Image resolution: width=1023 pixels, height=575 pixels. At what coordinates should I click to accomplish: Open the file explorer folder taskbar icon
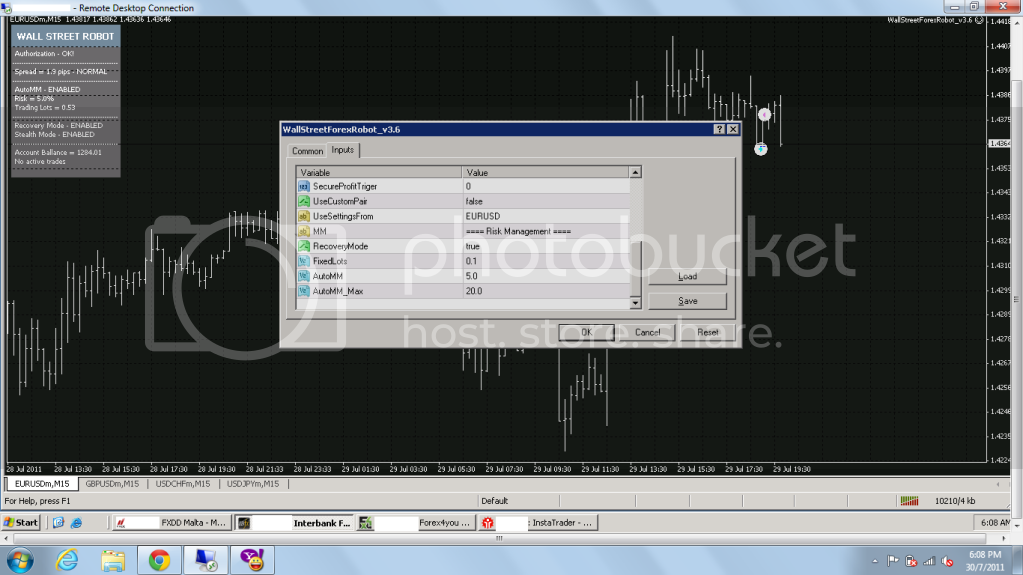113,560
